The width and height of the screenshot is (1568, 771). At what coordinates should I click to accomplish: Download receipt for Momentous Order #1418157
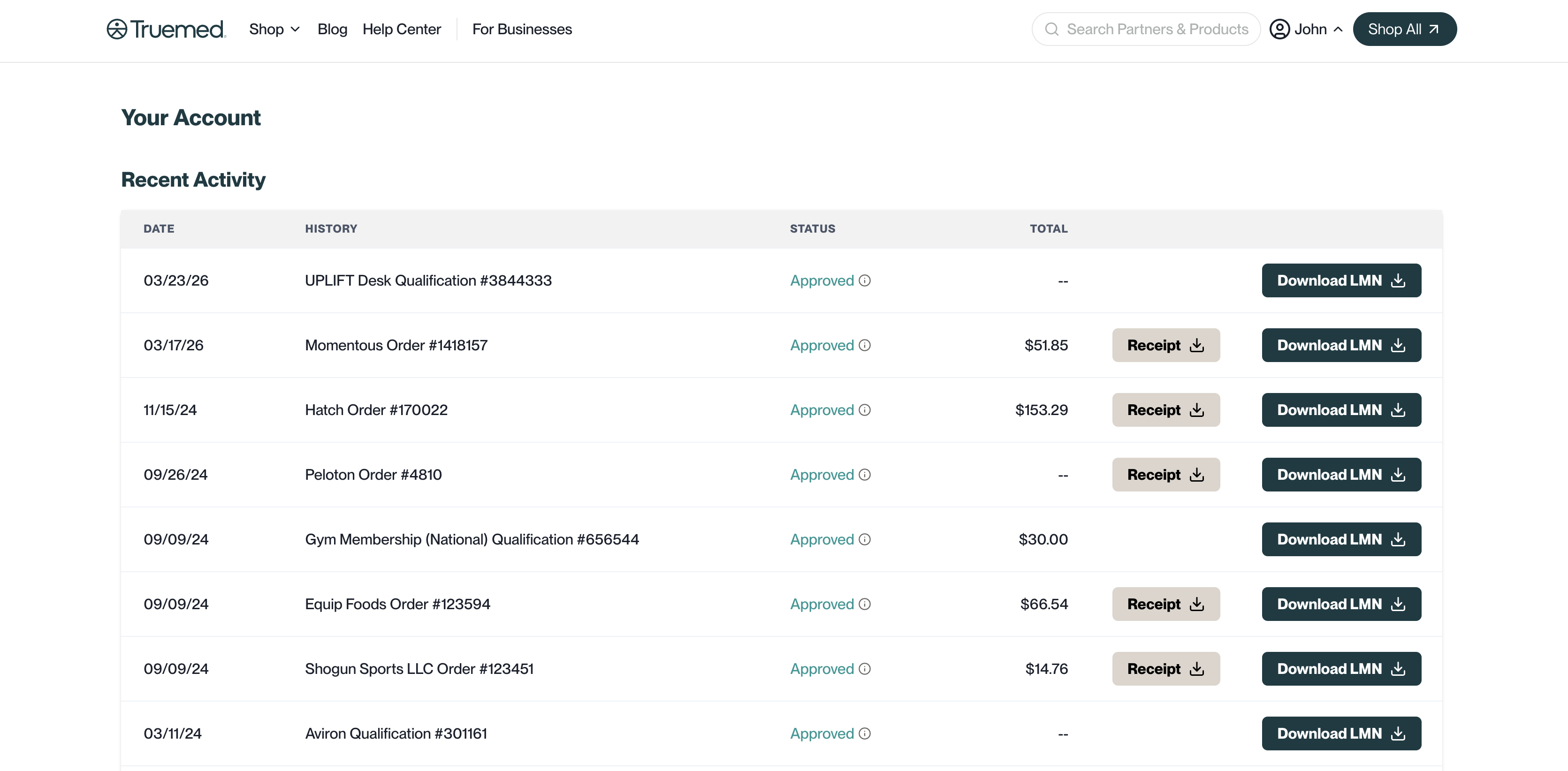[1165, 345]
